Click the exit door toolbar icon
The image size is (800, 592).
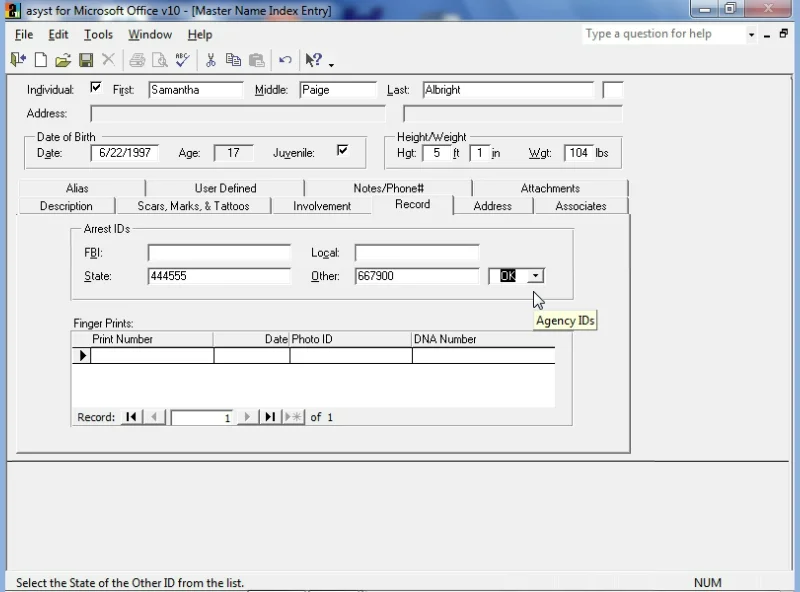(x=18, y=60)
